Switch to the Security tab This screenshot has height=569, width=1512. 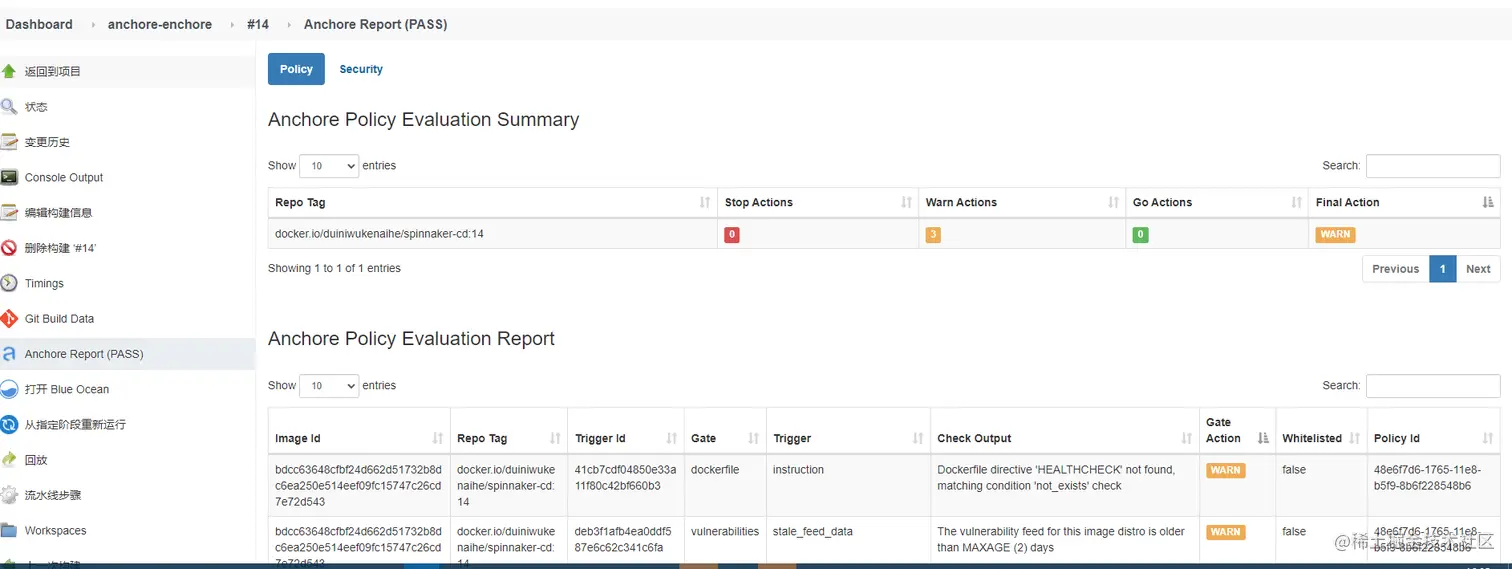(361, 69)
